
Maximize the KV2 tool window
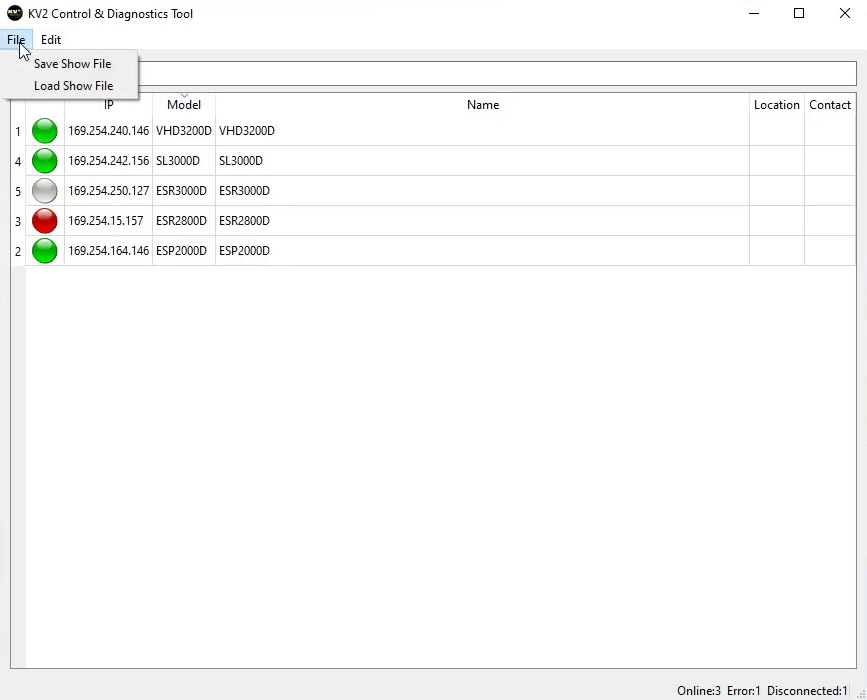coord(799,13)
